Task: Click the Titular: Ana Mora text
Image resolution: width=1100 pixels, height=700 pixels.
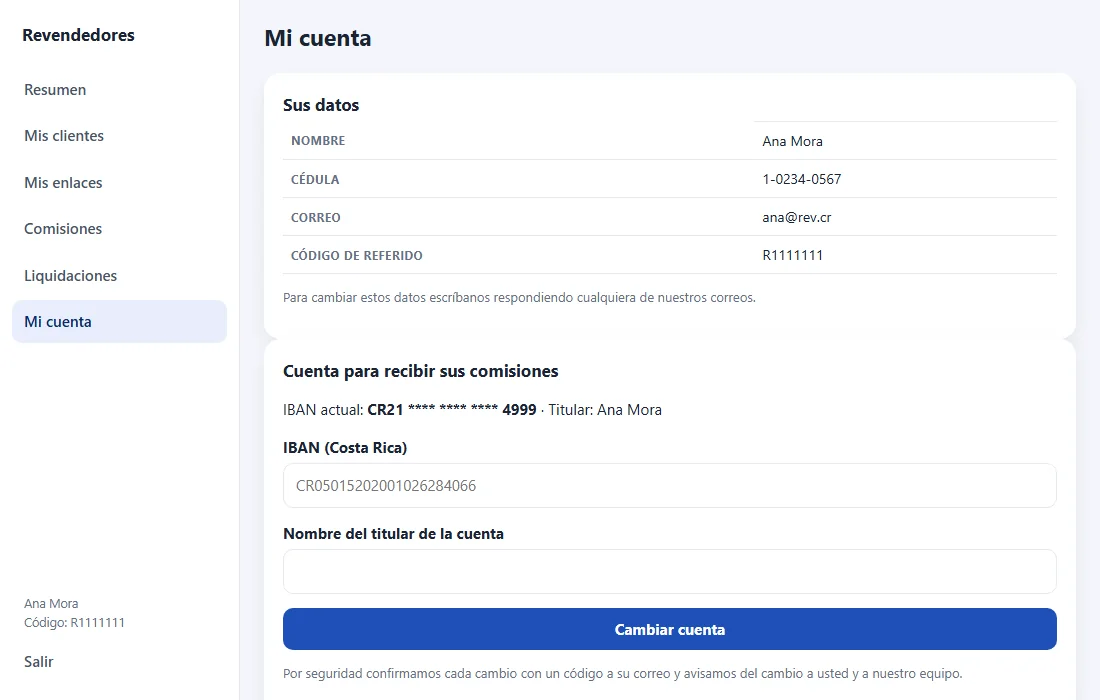Action: pyautogui.click(x=605, y=410)
